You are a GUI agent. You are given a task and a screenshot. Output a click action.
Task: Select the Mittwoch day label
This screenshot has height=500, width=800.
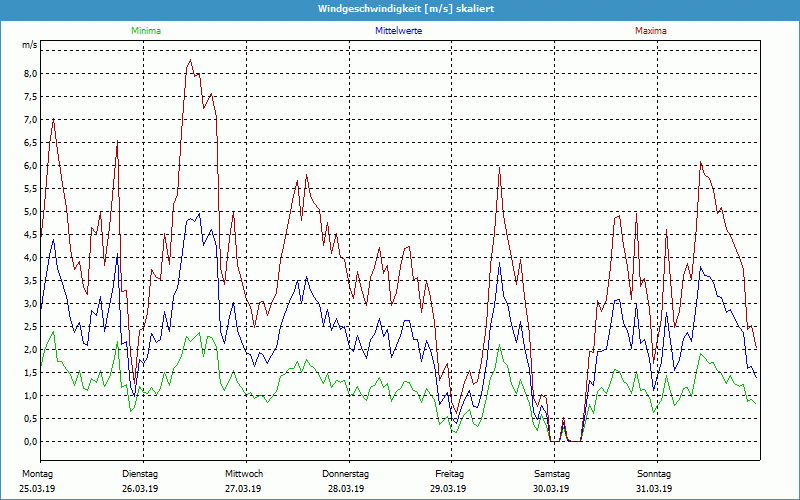click(244, 473)
